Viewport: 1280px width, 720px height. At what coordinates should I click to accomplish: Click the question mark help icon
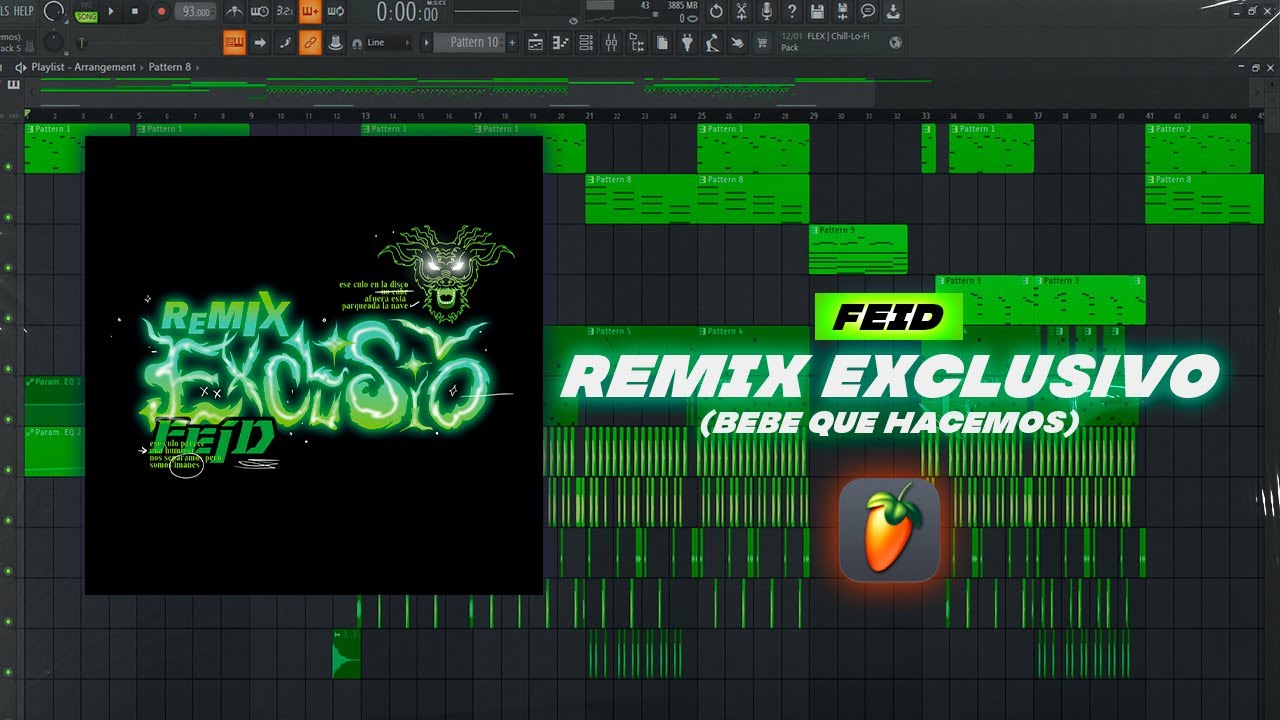[791, 12]
